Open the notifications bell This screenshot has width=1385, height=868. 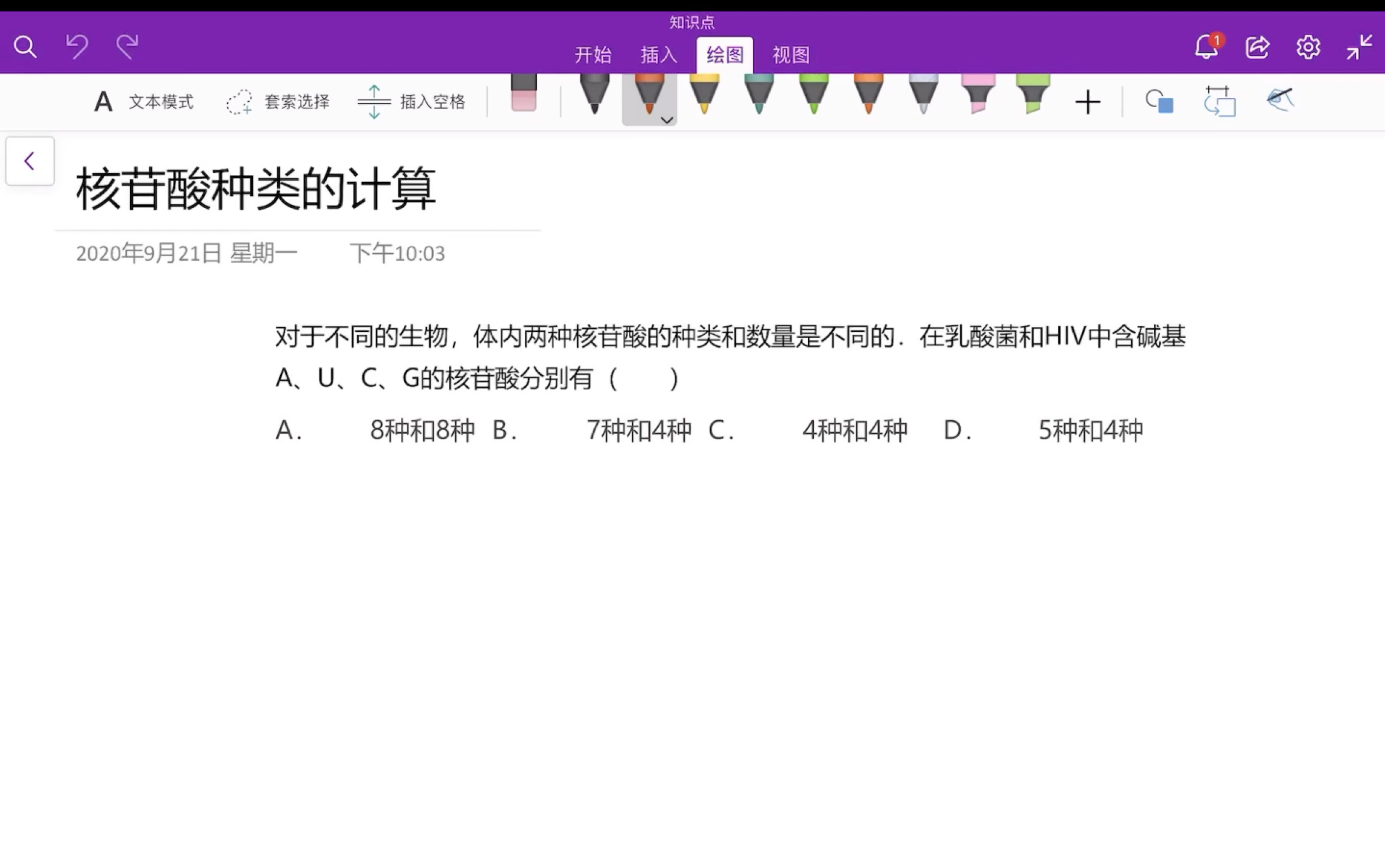click(x=1206, y=46)
